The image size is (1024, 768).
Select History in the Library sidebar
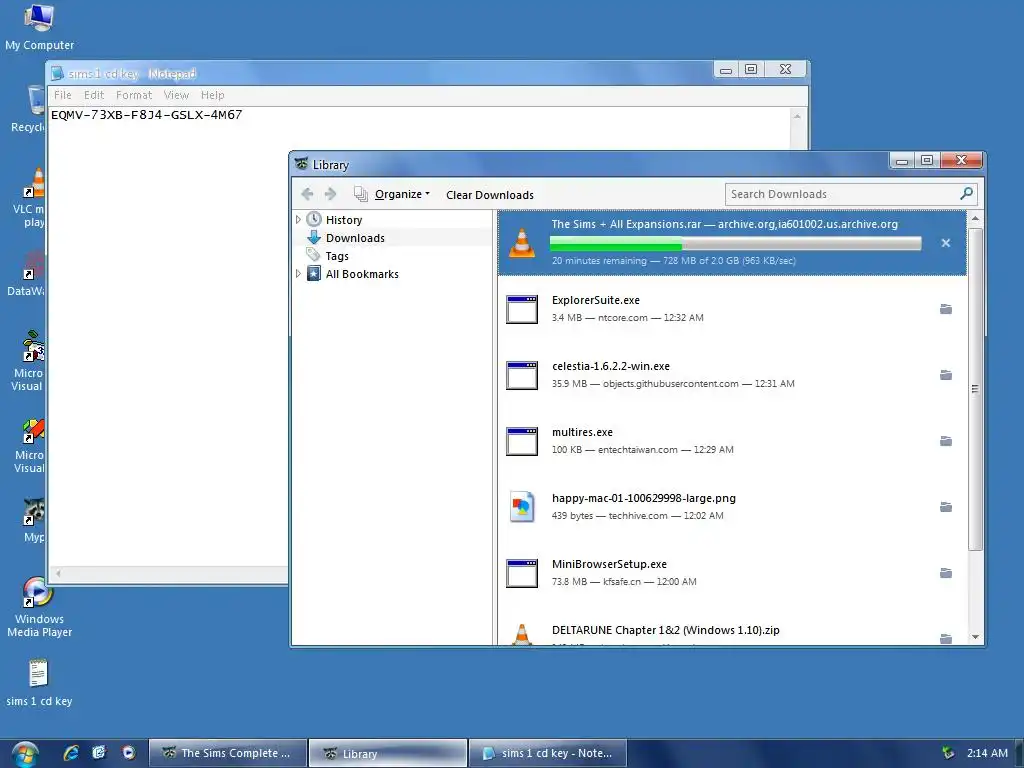click(344, 220)
